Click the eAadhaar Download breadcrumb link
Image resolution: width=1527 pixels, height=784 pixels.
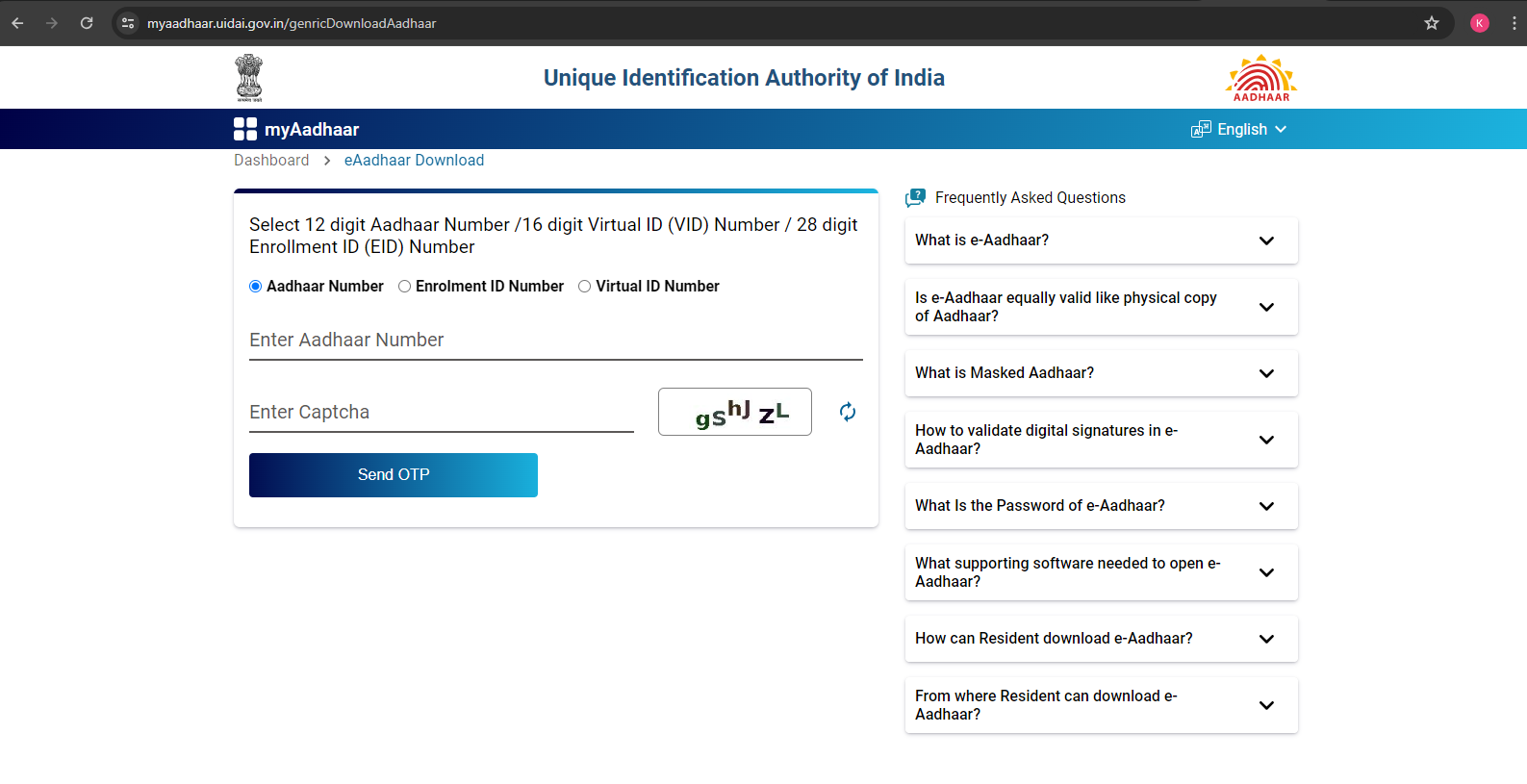[x=414, y=161]
